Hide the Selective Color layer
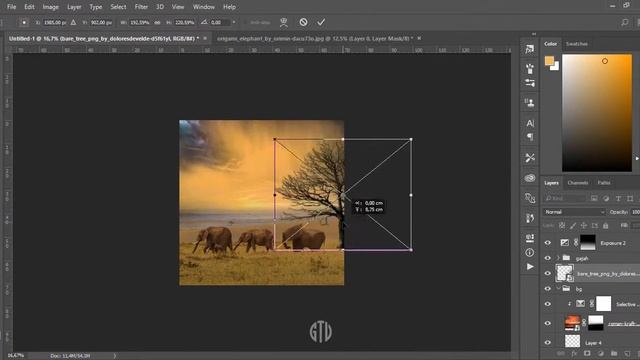The width and height of the screenshot is (640, 360). click(548, 304)
